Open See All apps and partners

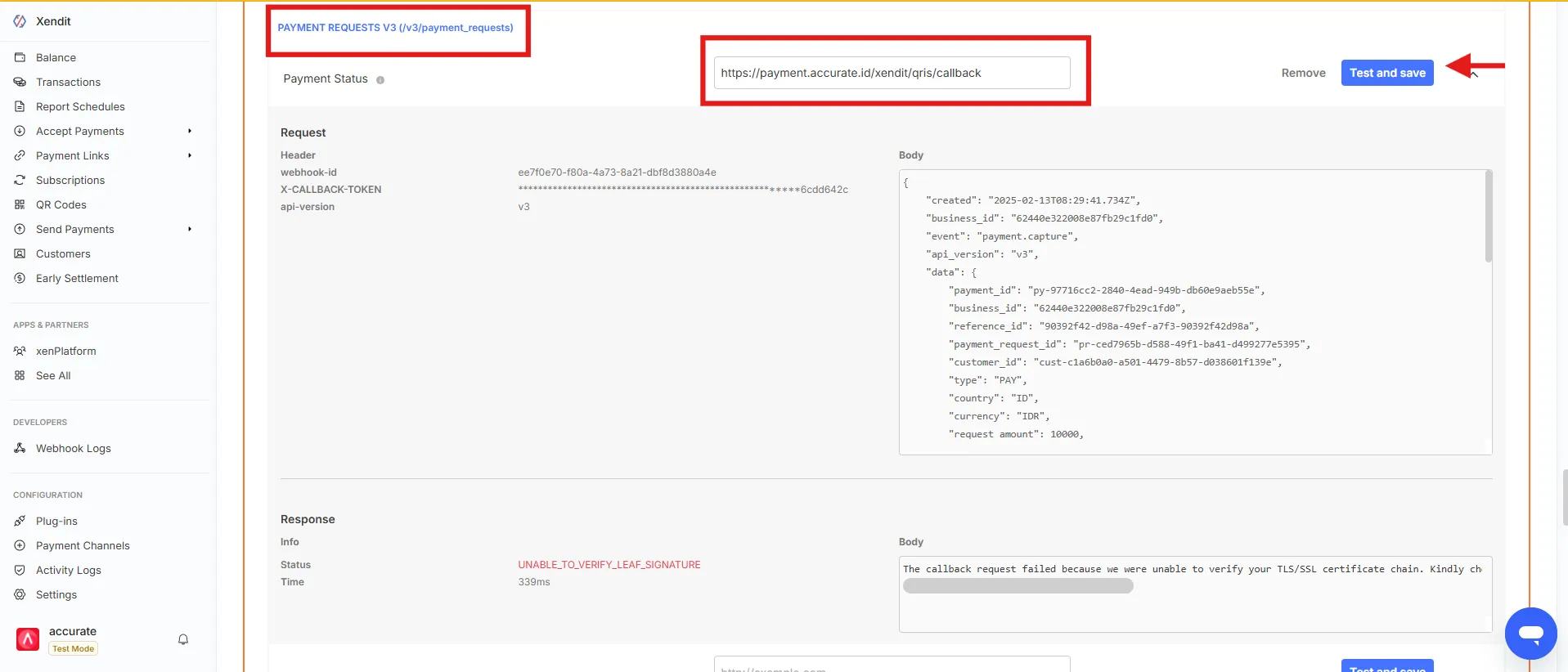pos(53,375)
